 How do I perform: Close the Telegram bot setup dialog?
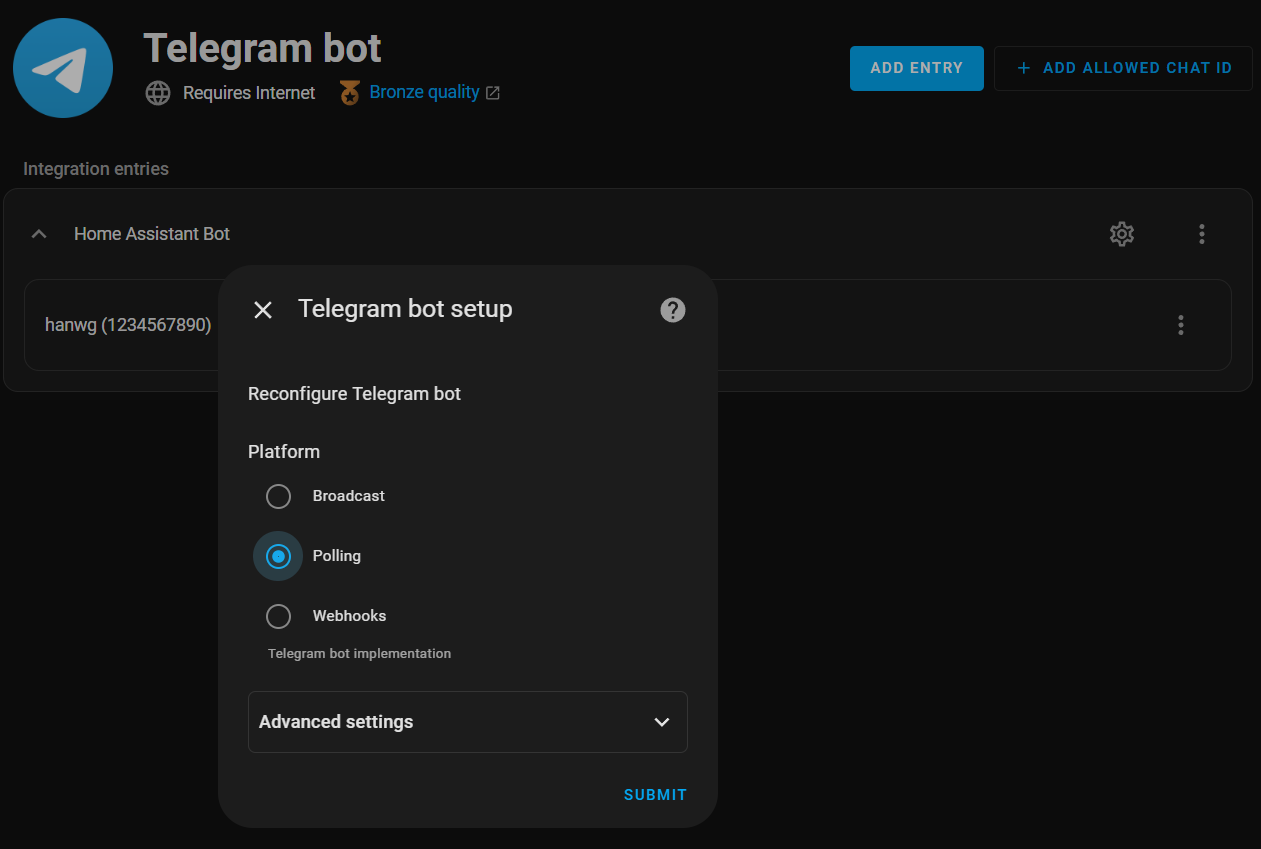(x=263, y=310)
